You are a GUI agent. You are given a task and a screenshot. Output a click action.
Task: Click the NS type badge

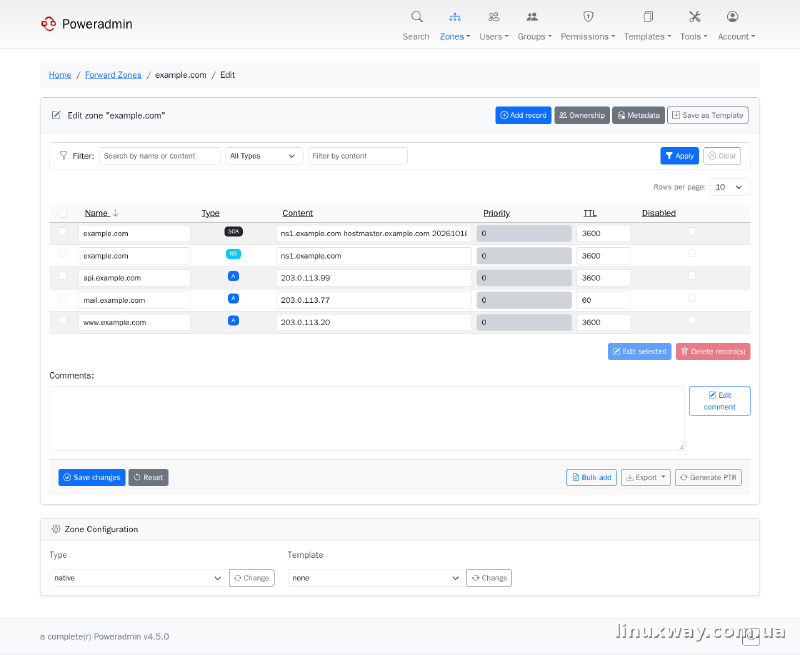click(233, 254)
